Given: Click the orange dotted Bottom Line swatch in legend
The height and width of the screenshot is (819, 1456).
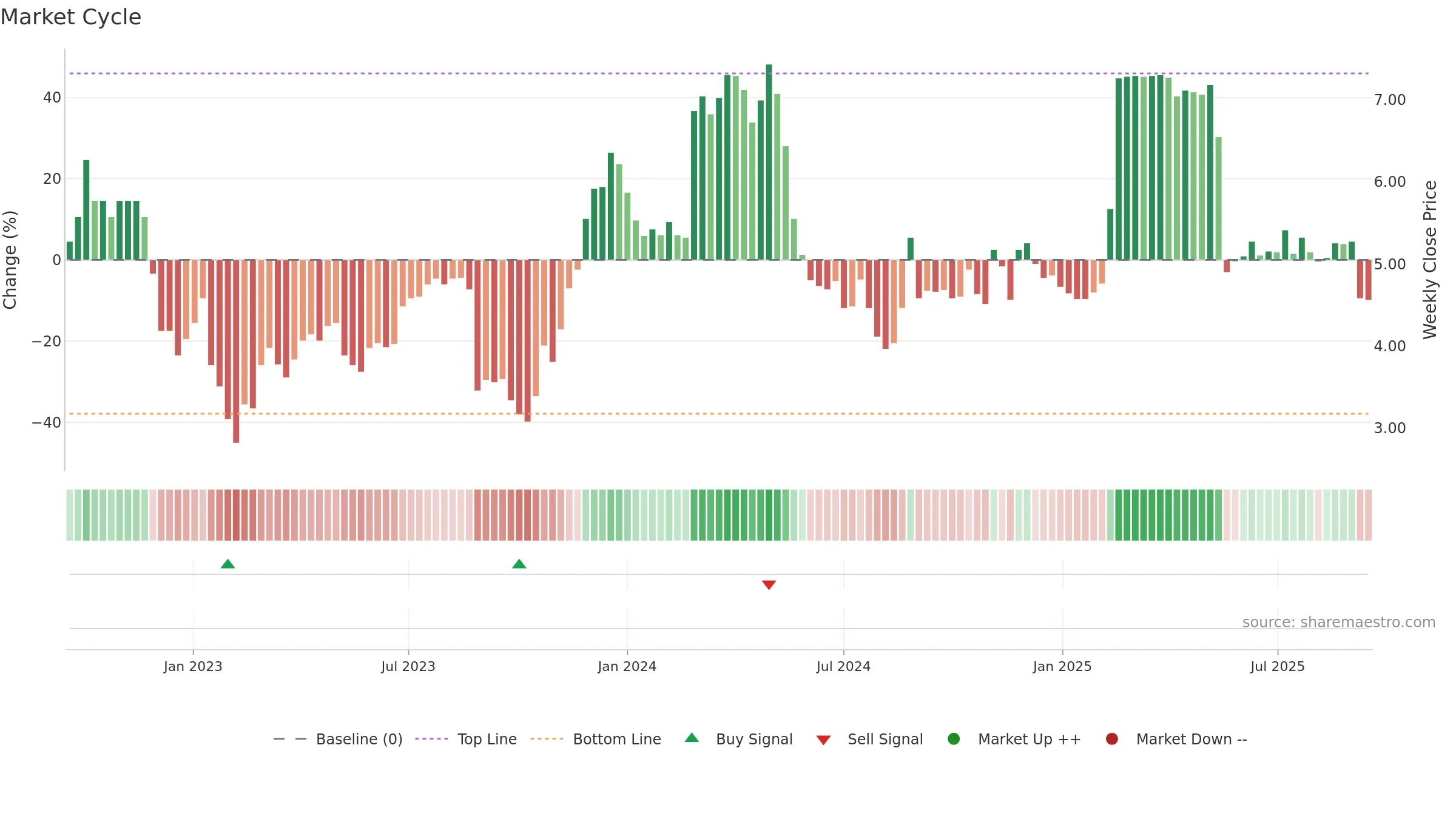Looking at the screenshot, I should [x=547, y=739].
